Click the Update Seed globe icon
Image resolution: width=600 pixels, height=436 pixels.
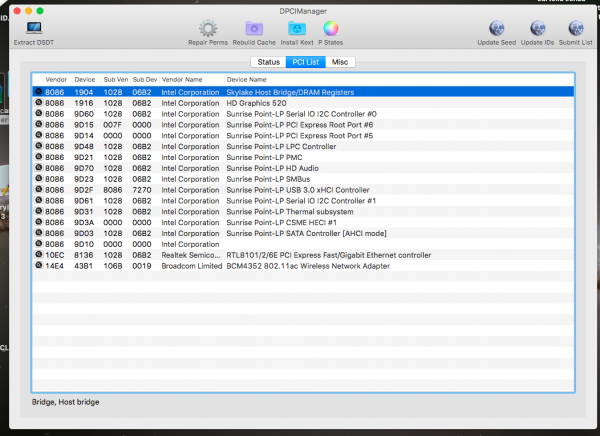pyautogui.click(x=496, y=28)
